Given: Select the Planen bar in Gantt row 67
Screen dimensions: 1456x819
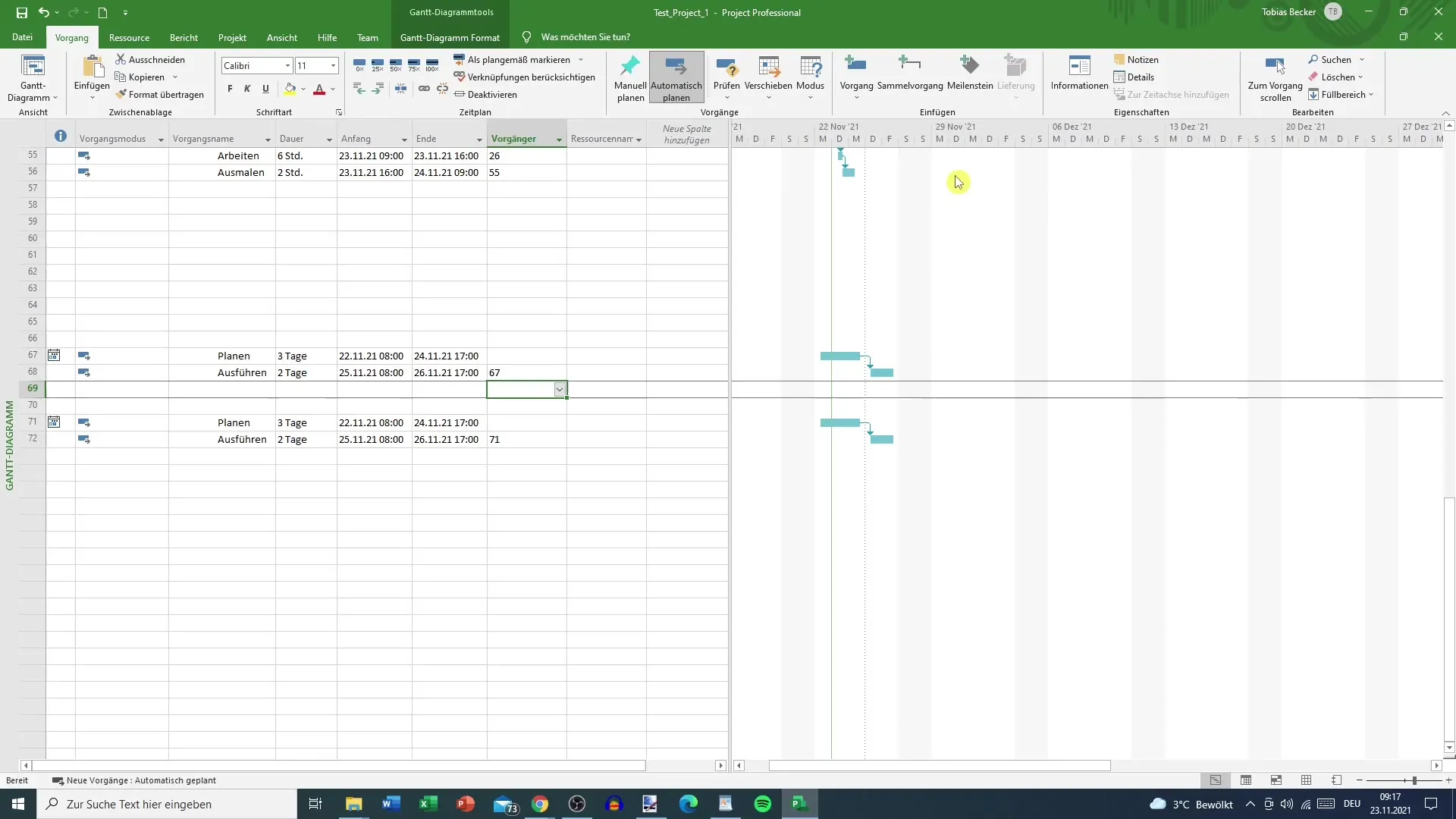Looking at the screenshot, I should [840, 356].
